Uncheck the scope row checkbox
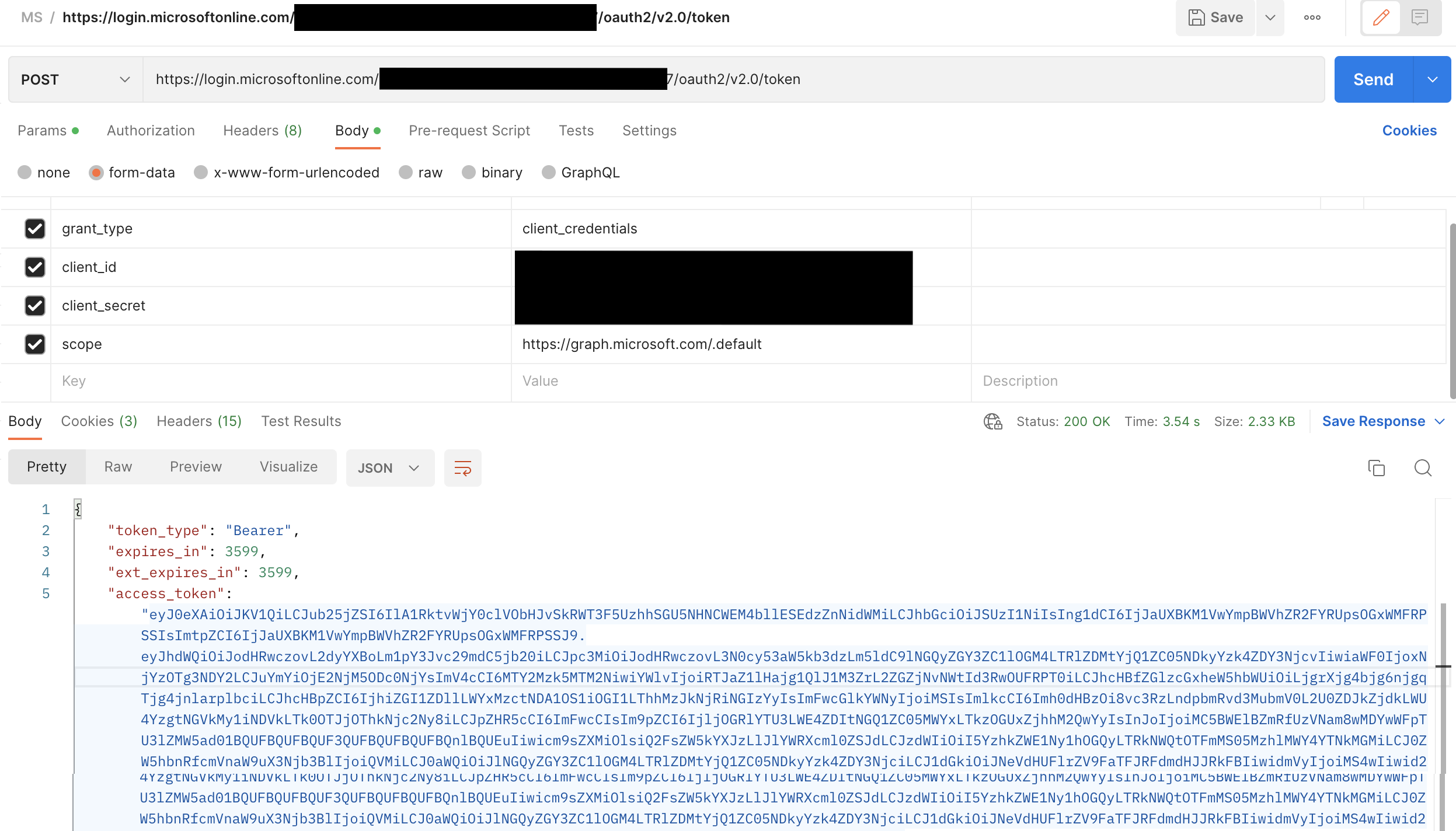Screen dimensions: 1456x831 tap(35, 344)
